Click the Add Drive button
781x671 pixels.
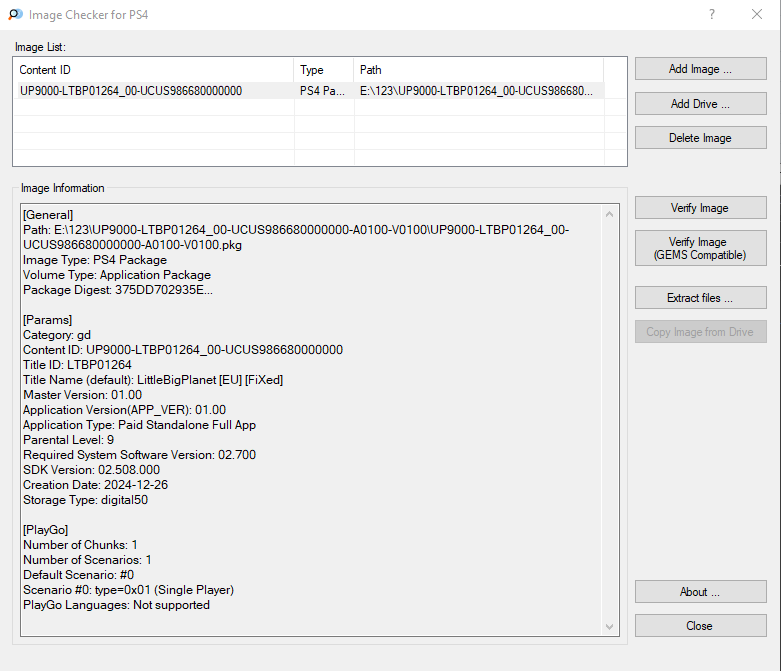[x=700, y=104]
